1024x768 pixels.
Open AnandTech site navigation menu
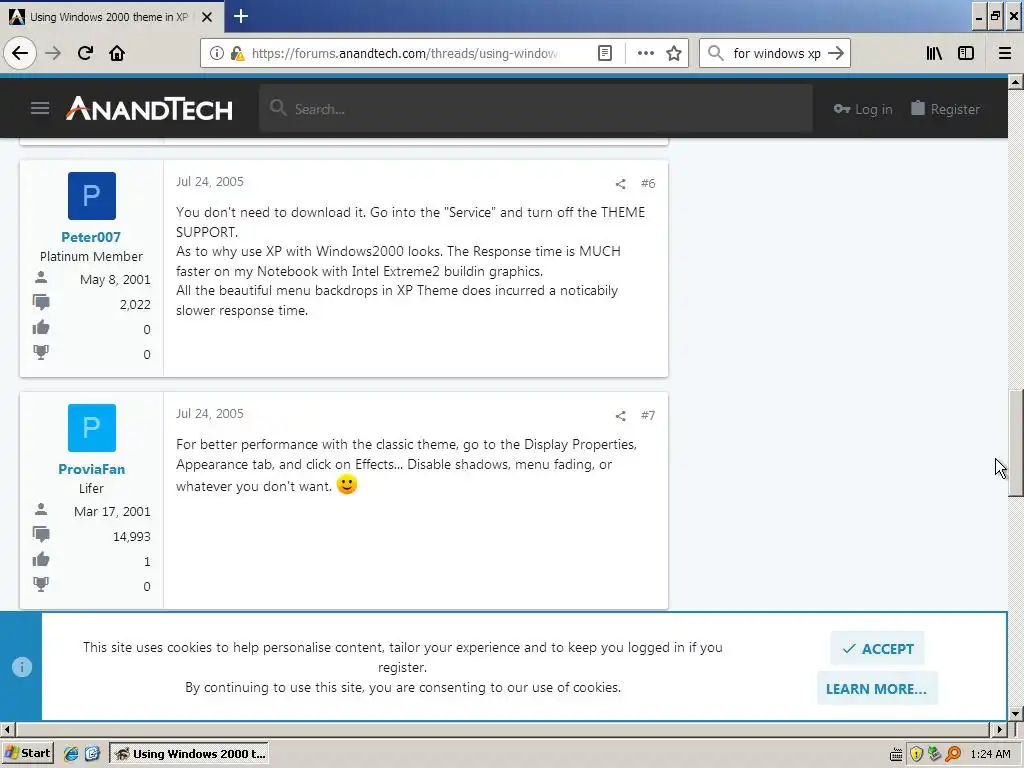coord(40,108)
